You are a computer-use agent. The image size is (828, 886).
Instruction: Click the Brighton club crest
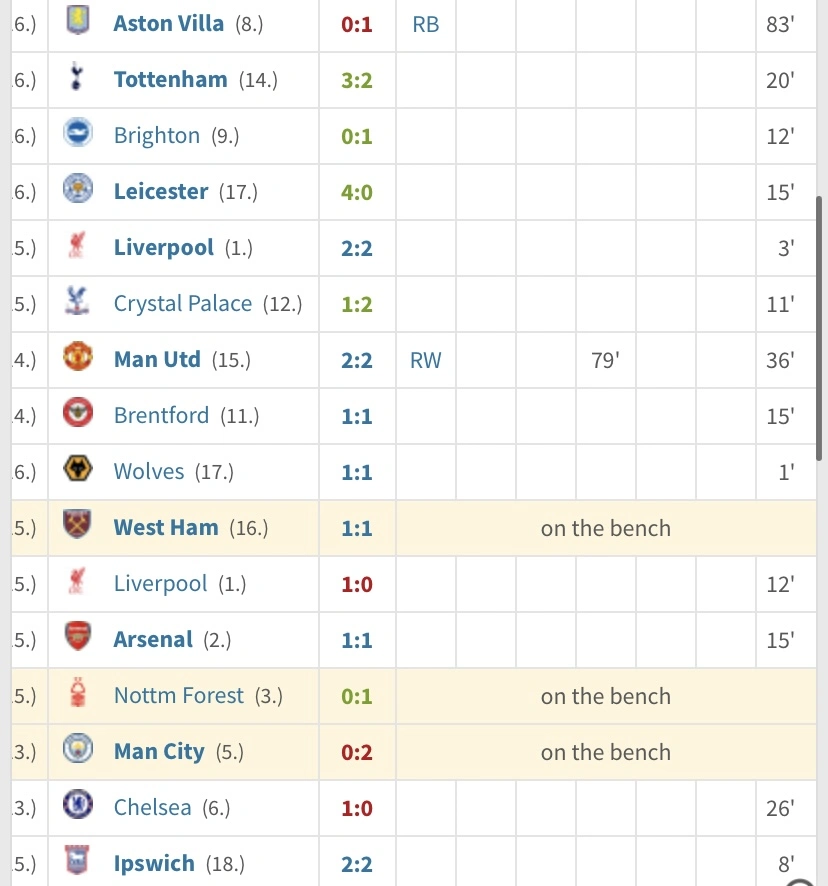(x=78, y=135)
